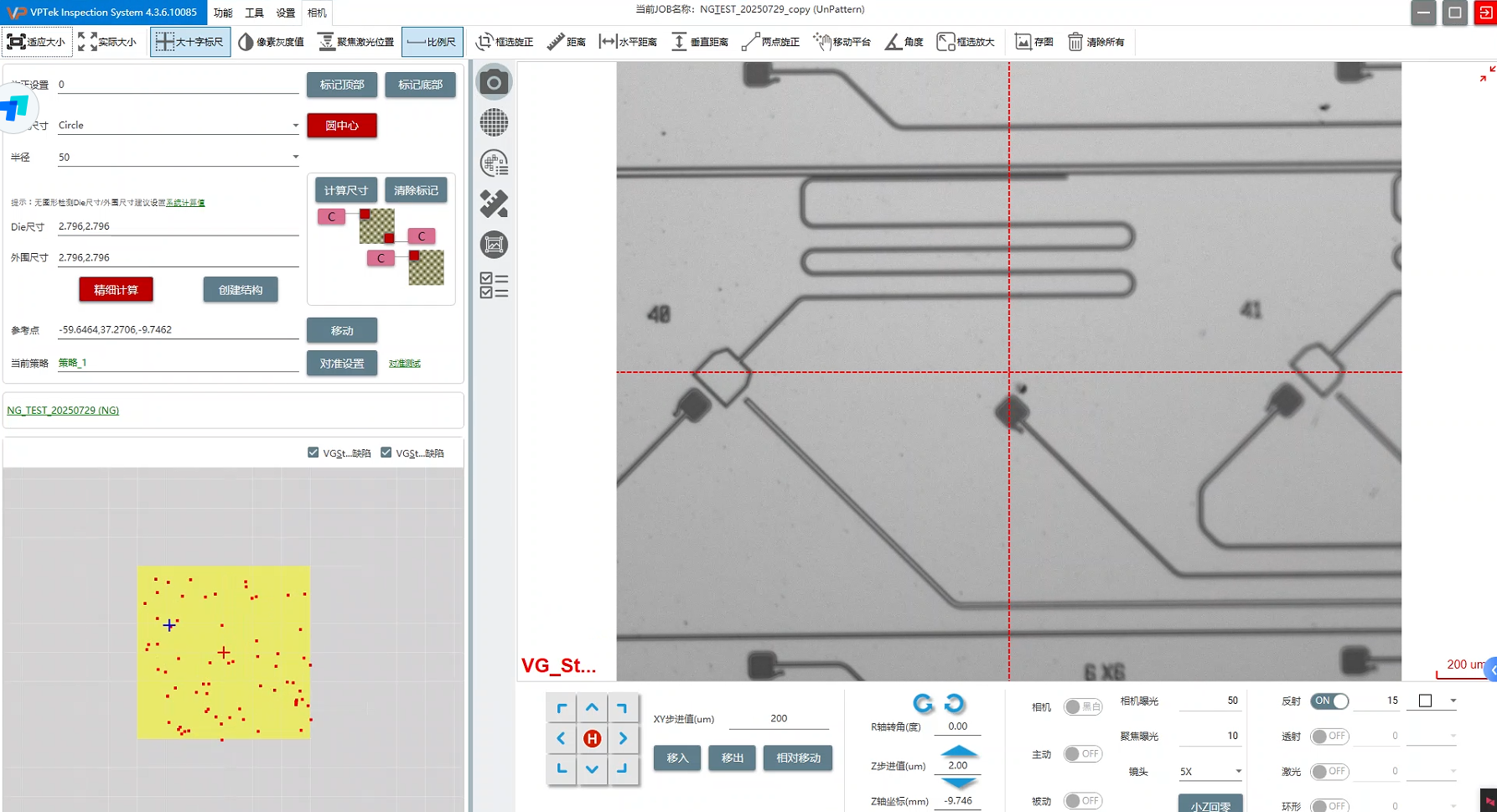Image resolution: width=1497 pixels, height=812 pixels.
Task: Open the NG_TEST_20250729 (NG) link
Action: click(63, 411)
